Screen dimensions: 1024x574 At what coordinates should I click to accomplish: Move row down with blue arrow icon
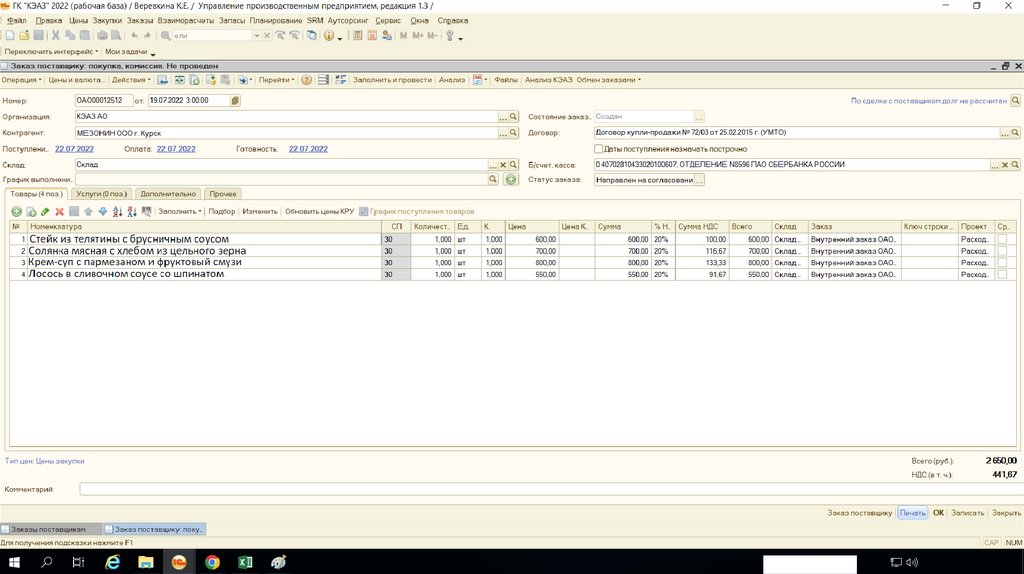[x=102, y=212]
